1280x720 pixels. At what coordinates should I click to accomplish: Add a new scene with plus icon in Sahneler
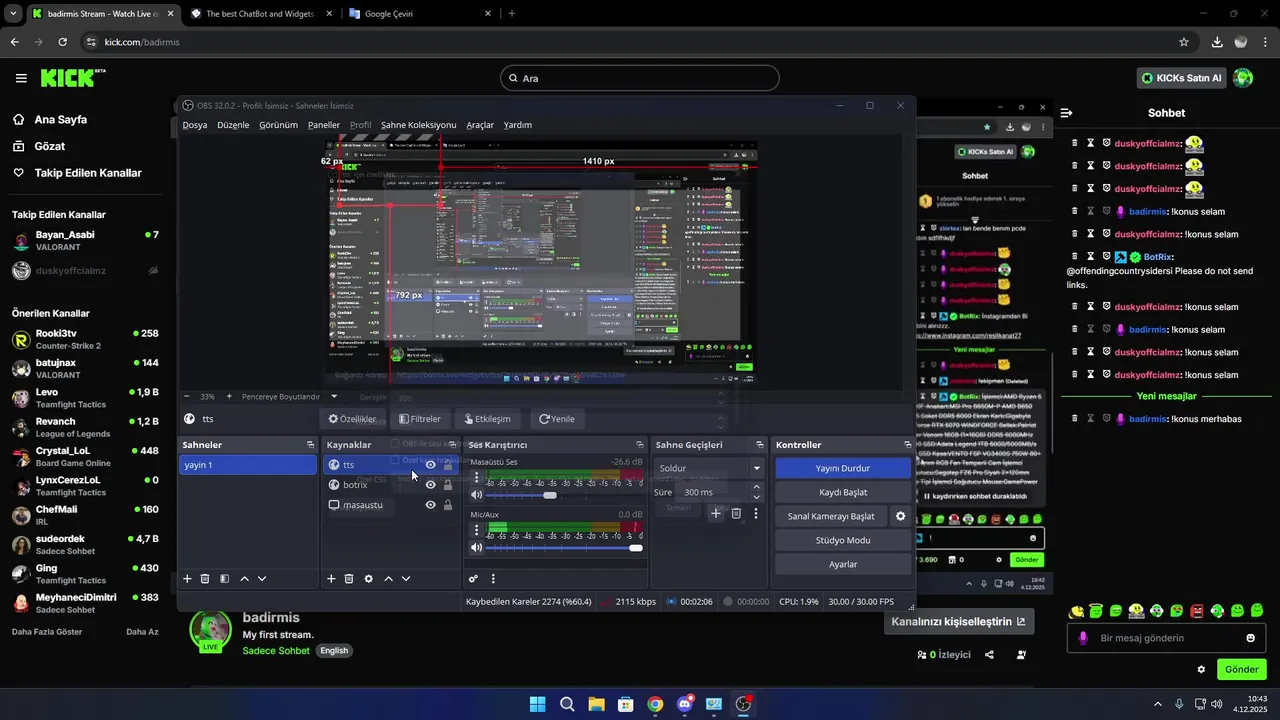click(187, 579)
